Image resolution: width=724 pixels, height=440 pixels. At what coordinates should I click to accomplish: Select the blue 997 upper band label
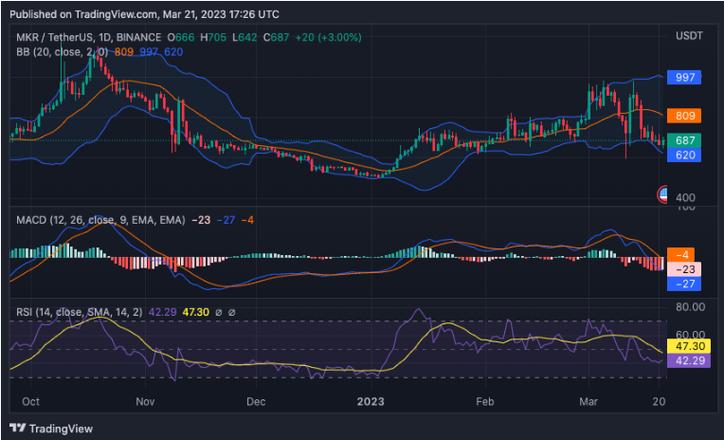(x=684, y=77)
